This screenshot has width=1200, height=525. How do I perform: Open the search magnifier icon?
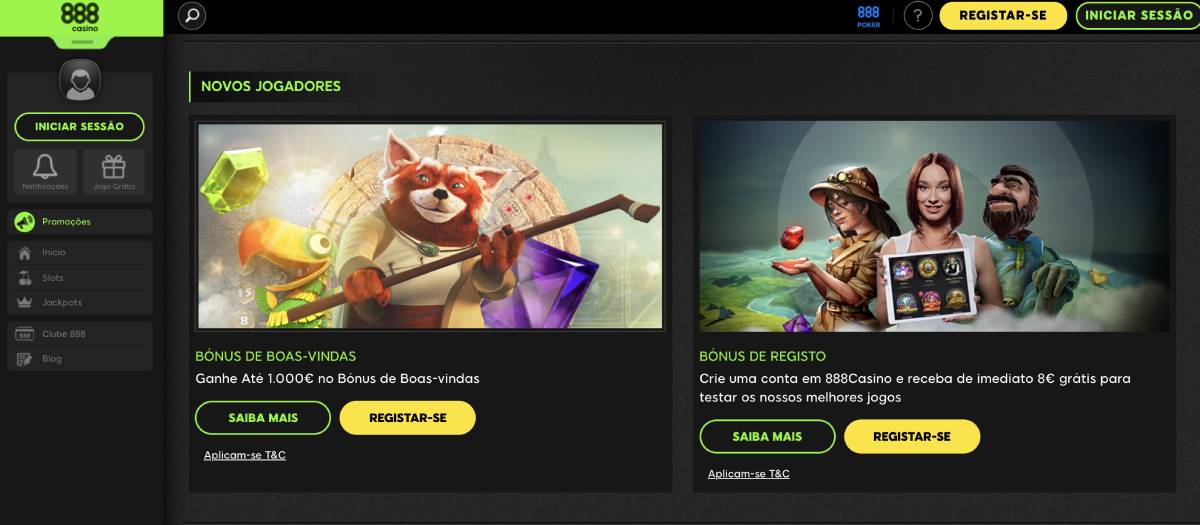(x=191, y=15)
